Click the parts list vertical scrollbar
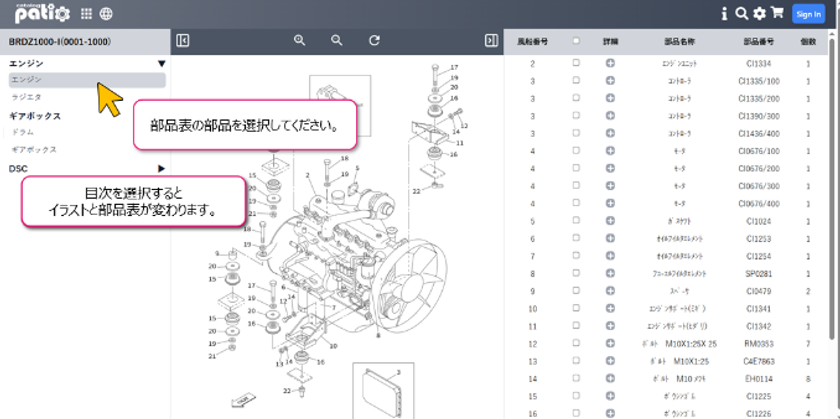 tap(835, 200)
